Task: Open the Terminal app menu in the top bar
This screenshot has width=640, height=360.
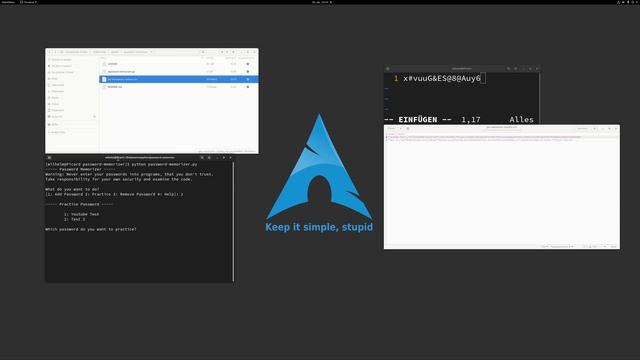Action: [x=29, y=2]
